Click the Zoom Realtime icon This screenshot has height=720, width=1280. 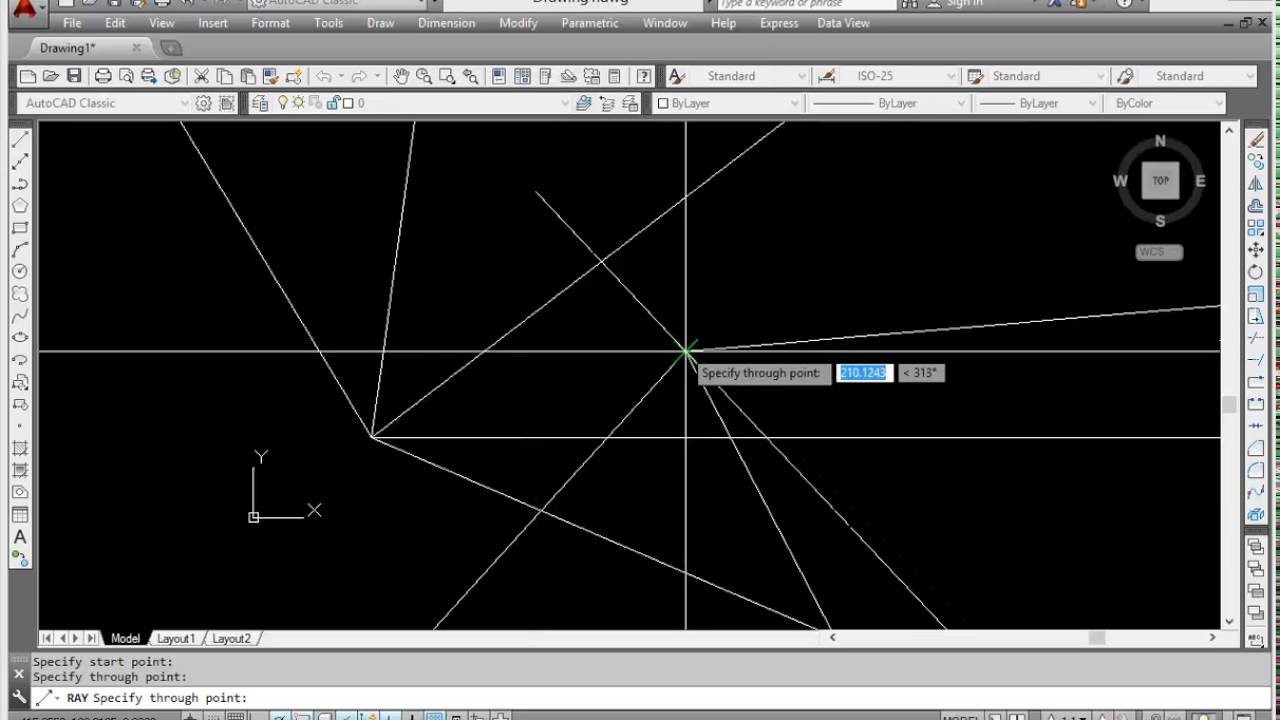pos(424,76)
